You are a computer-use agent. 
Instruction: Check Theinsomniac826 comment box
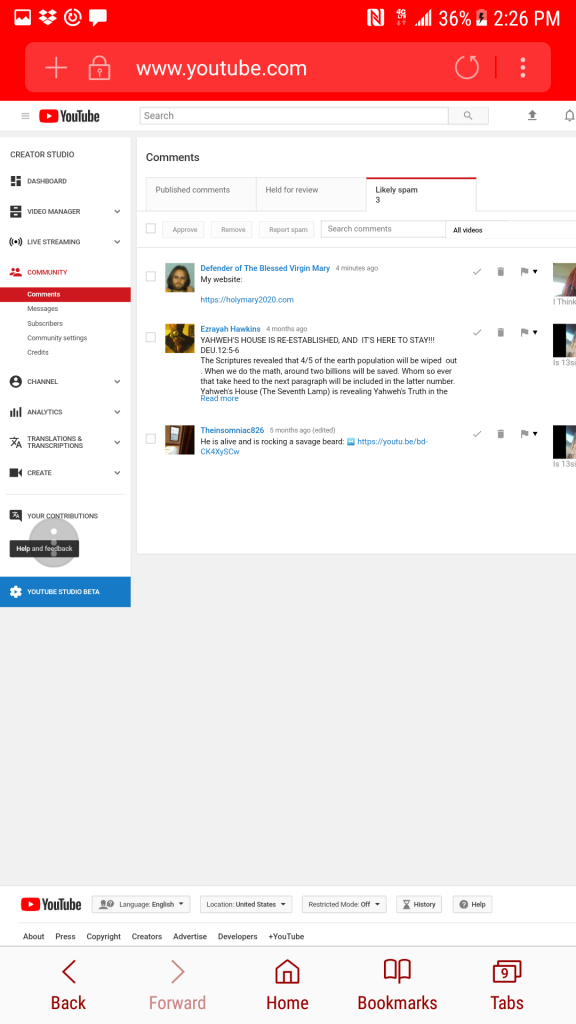tap(151, 438)
